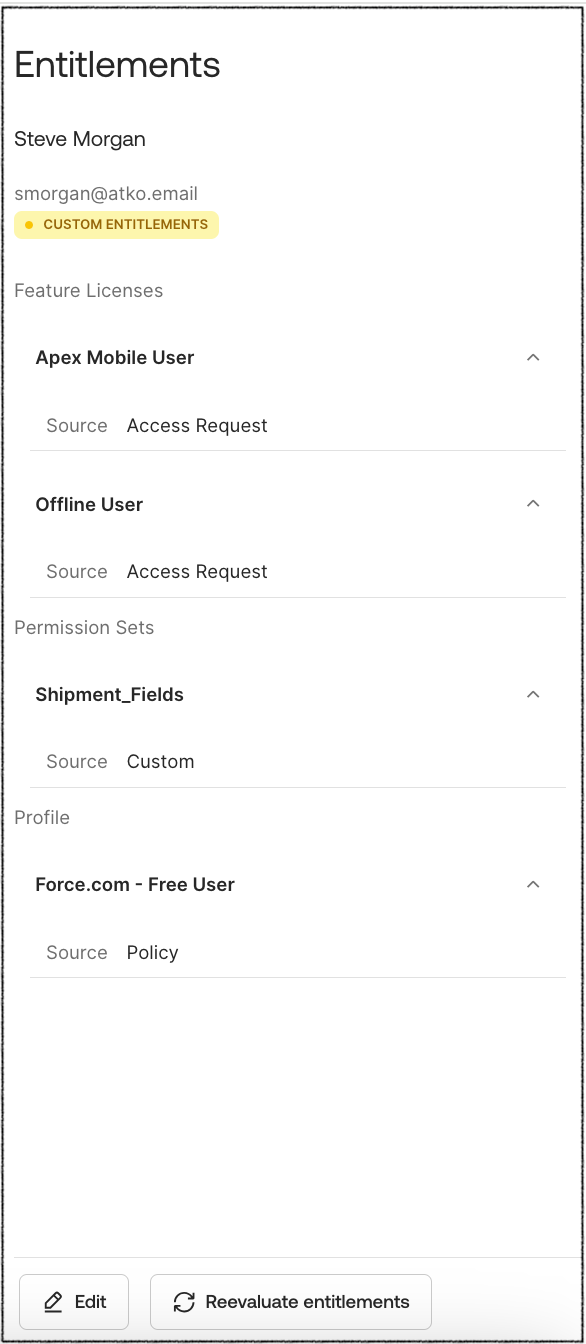Click the Edit button
The width and height of the screenshot is (586, 1344).
point(74,1302)
